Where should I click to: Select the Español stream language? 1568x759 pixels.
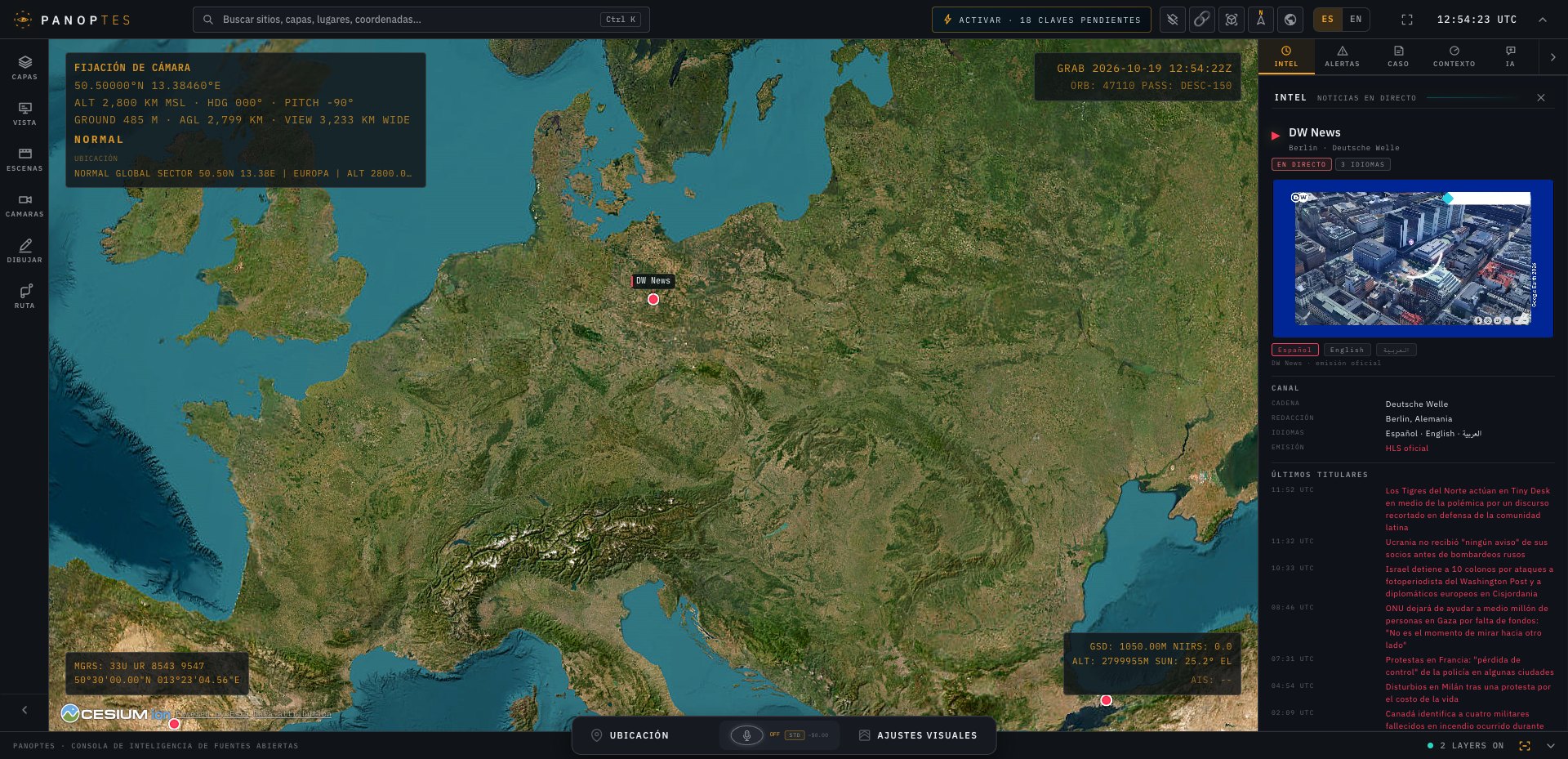pyautogui.click(x=1295, y=350)
